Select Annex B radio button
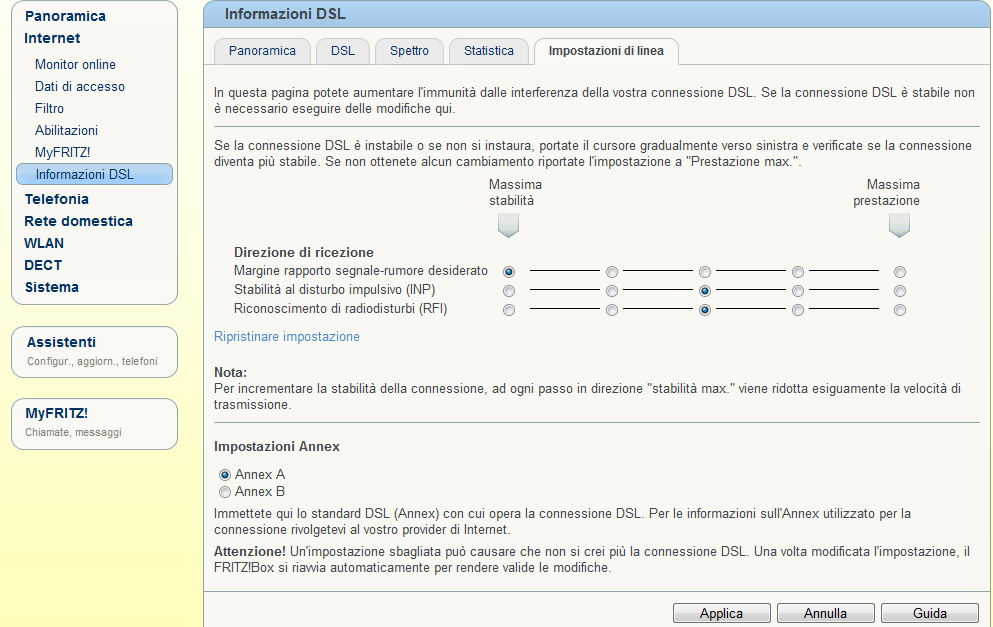The image size is (993, 627). (225, 492)
